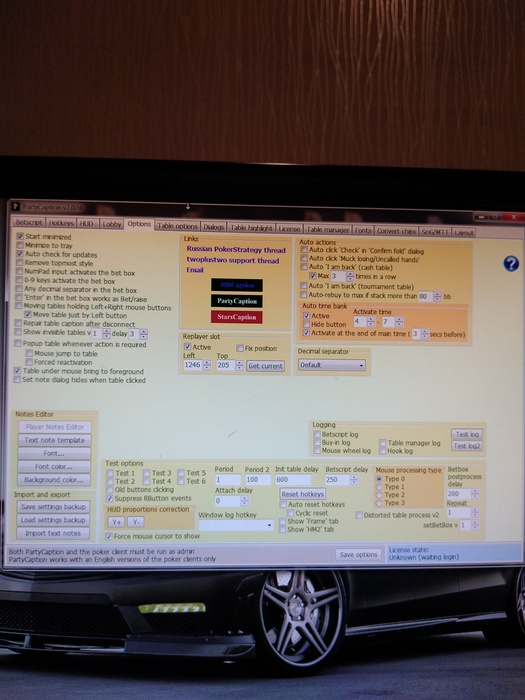Click the 888Caption logo button
The height and width of the screenshot is (700, 525).
[x=237, y=285]
